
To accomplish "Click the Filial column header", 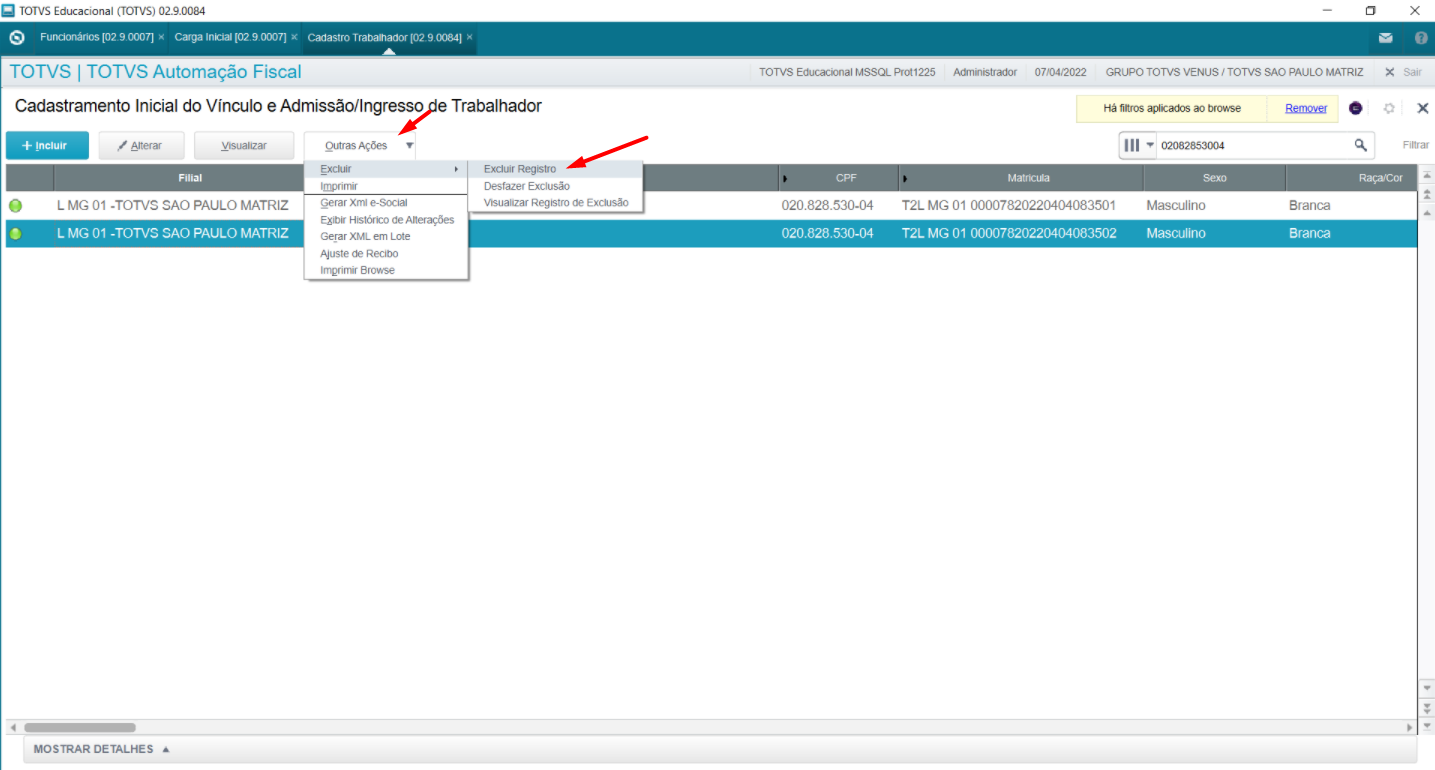I will click(x=190, y=178).
